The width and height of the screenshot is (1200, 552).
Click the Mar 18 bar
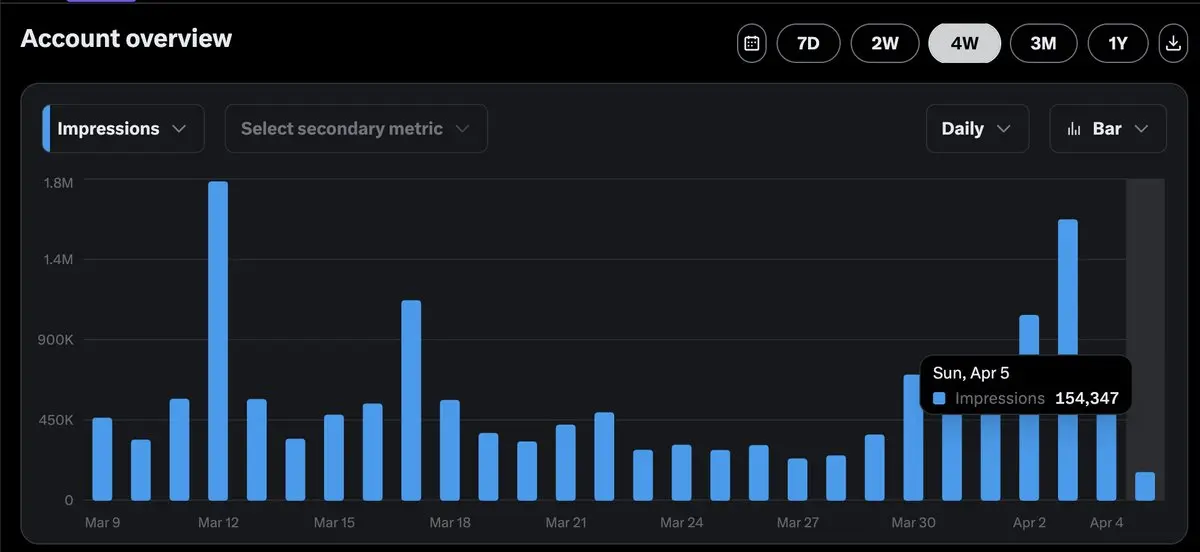click(x=450, y=450)
